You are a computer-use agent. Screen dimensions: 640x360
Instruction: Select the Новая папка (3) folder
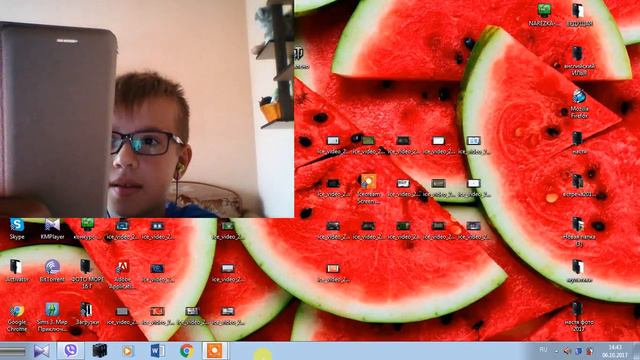point(579,232)
